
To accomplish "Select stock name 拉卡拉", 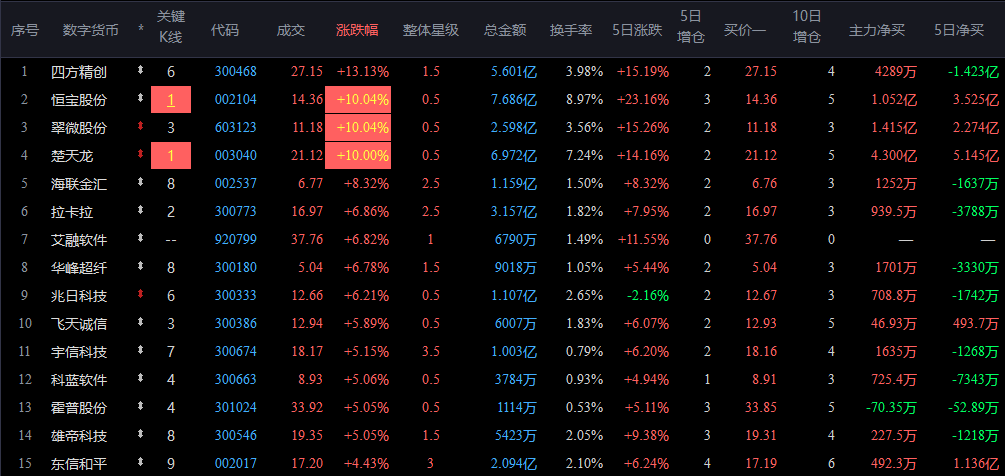I will pos(72,211).
